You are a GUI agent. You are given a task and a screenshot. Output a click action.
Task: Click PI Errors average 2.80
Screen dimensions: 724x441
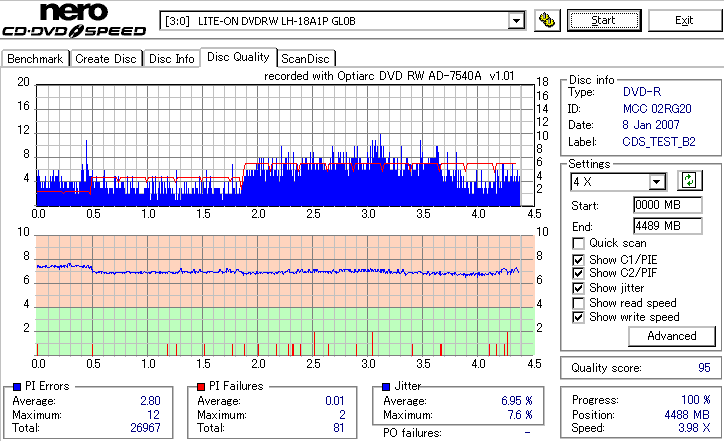coord(151,401)
